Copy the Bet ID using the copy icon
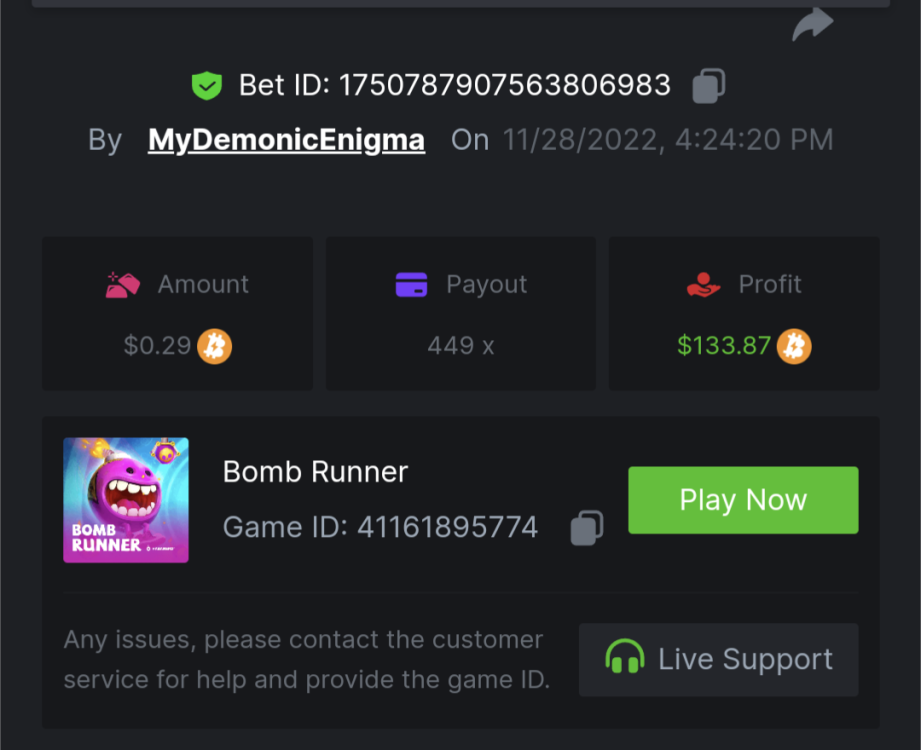The height and width of the screenshot is (750, 921). [x=707, y=85]
